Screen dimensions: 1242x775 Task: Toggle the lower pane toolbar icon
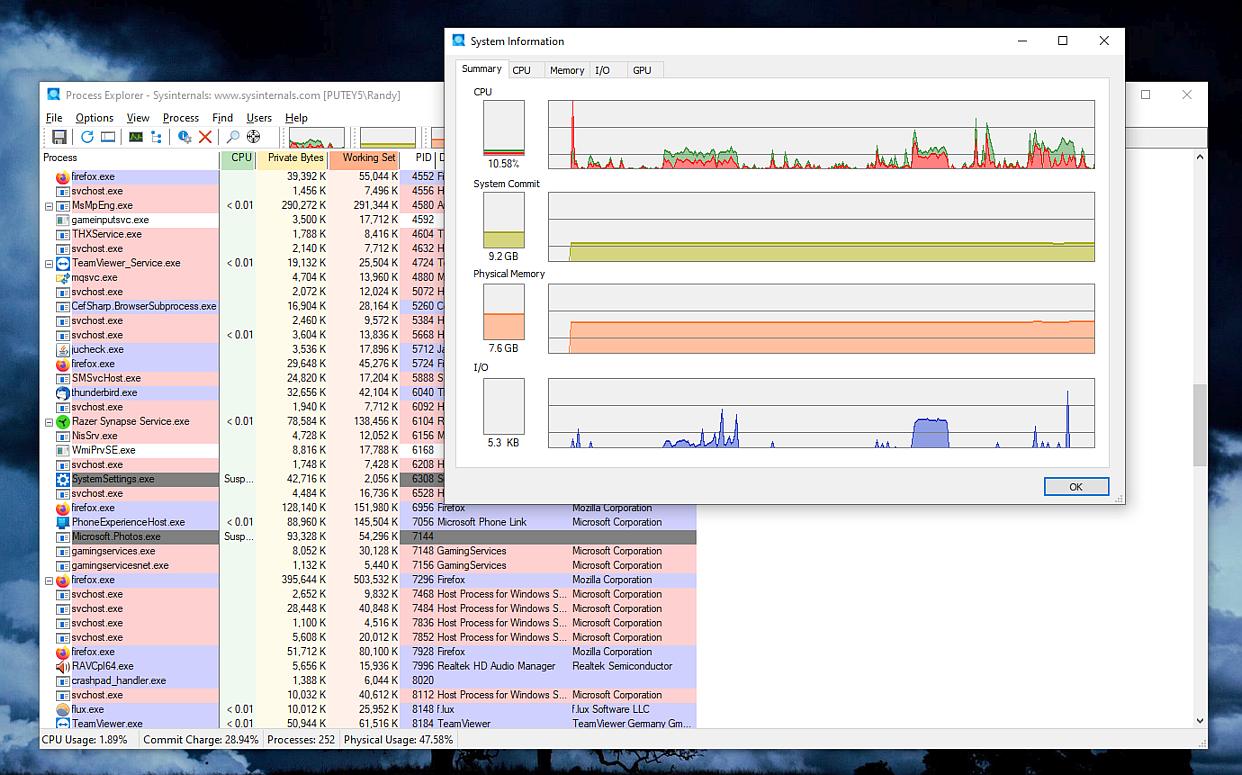click(108, 137)
